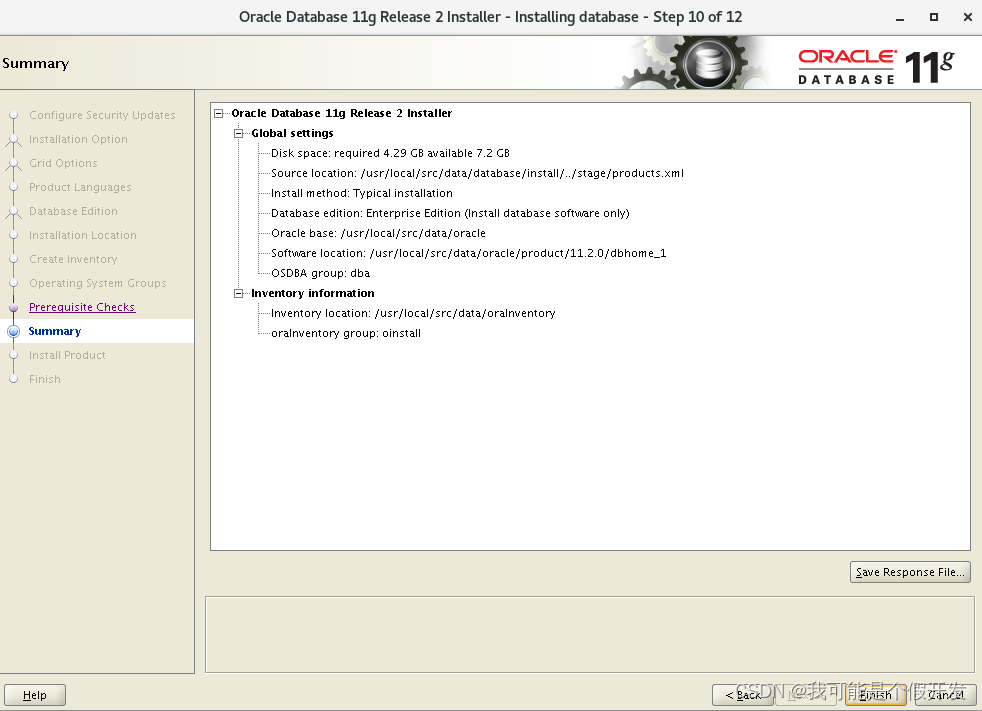
Task: Go back with the Back button
Action: (x=743, y=695)
